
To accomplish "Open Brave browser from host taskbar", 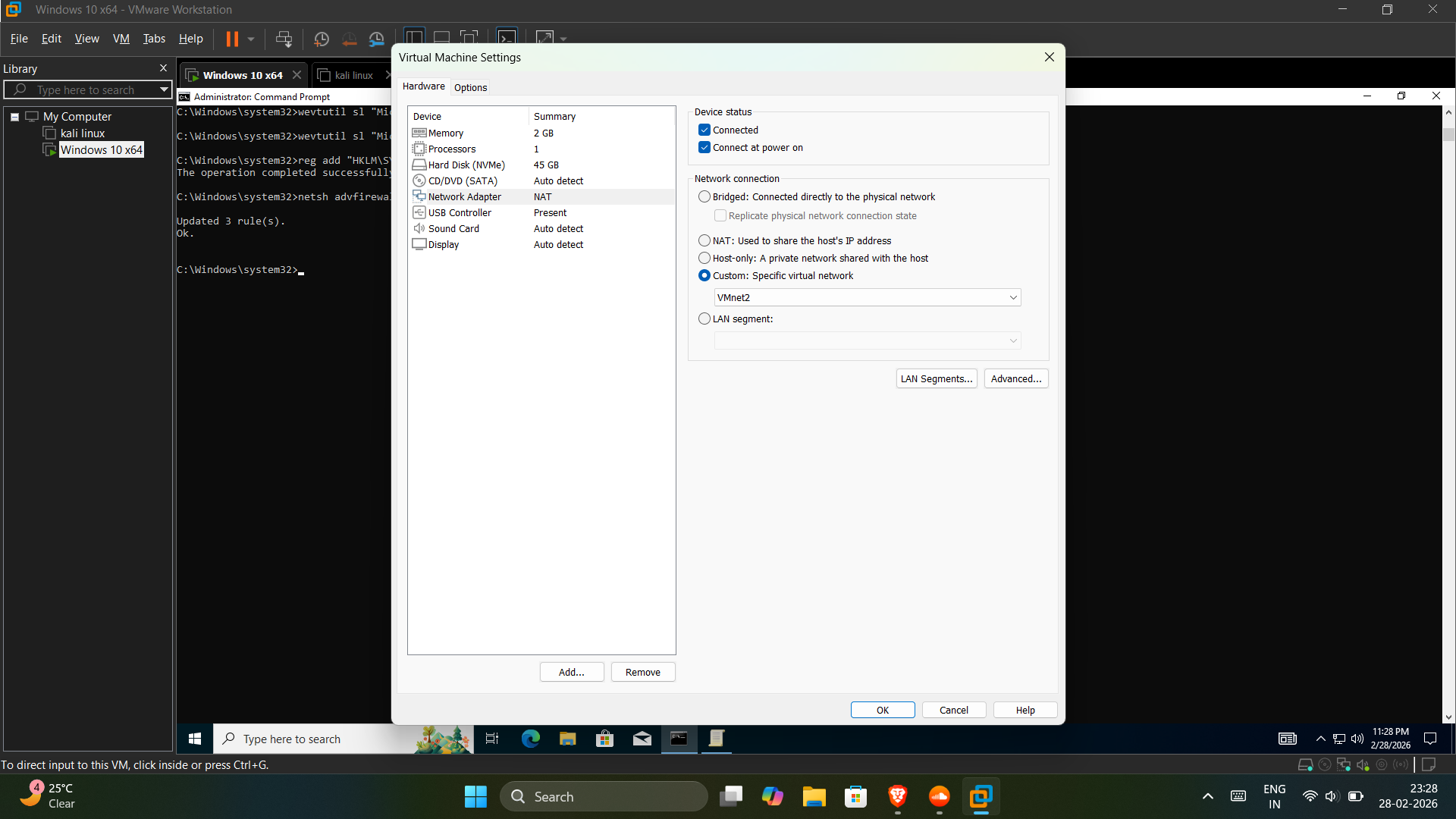I will click(x=897, y=796).
